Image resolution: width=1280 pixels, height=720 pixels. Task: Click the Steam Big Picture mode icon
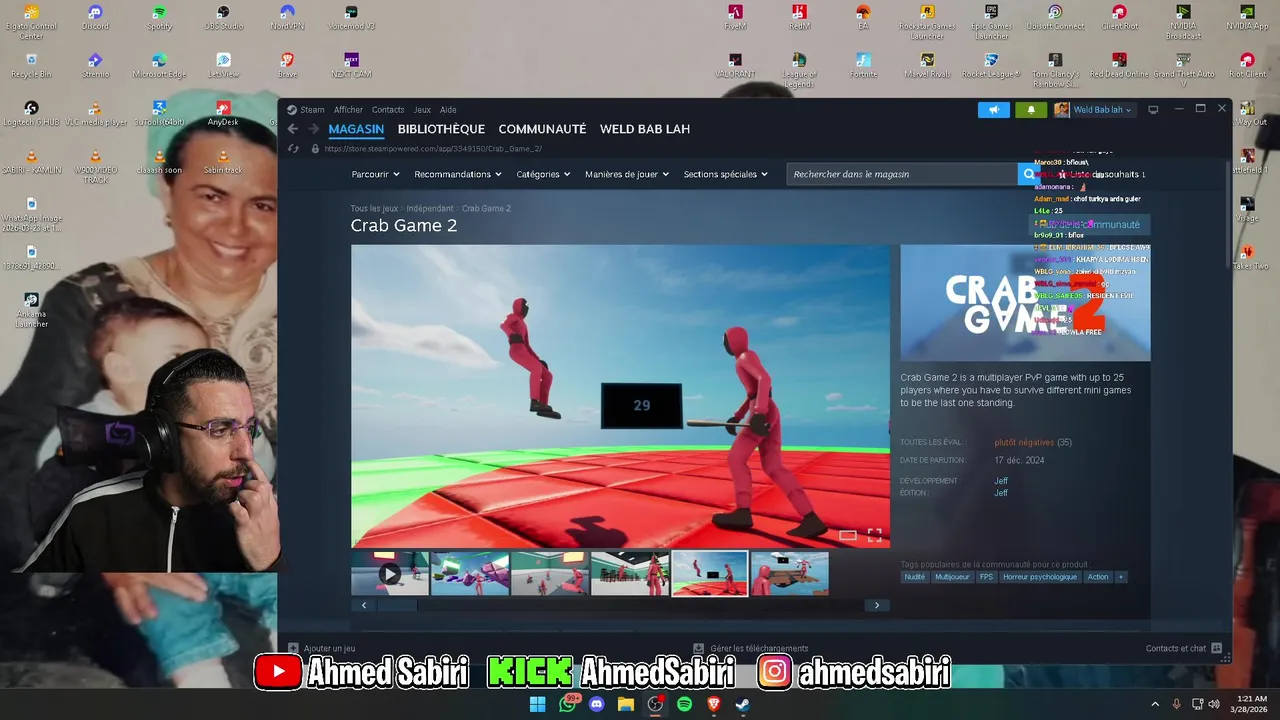(1153, 110)
